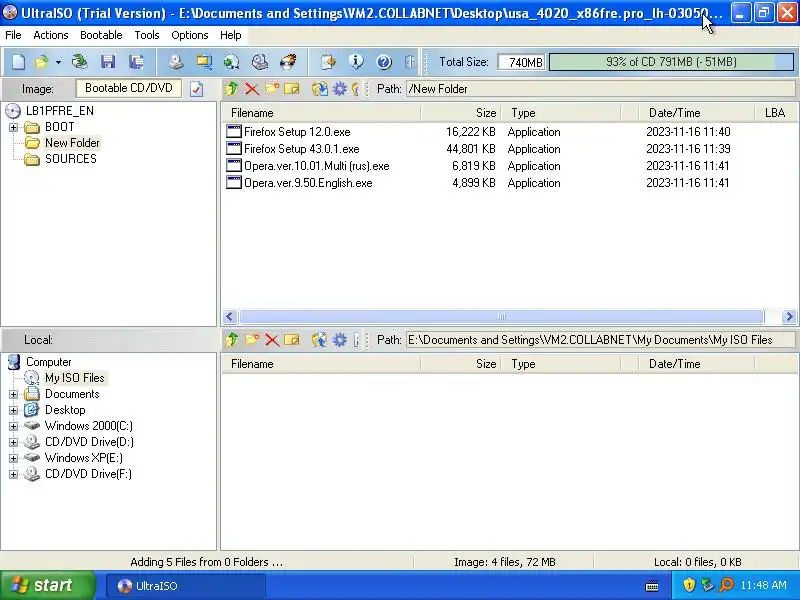Screen dimensions: 800x600
Task: Expand the Windows XP(E:) drive node
Action: (13, 458)
